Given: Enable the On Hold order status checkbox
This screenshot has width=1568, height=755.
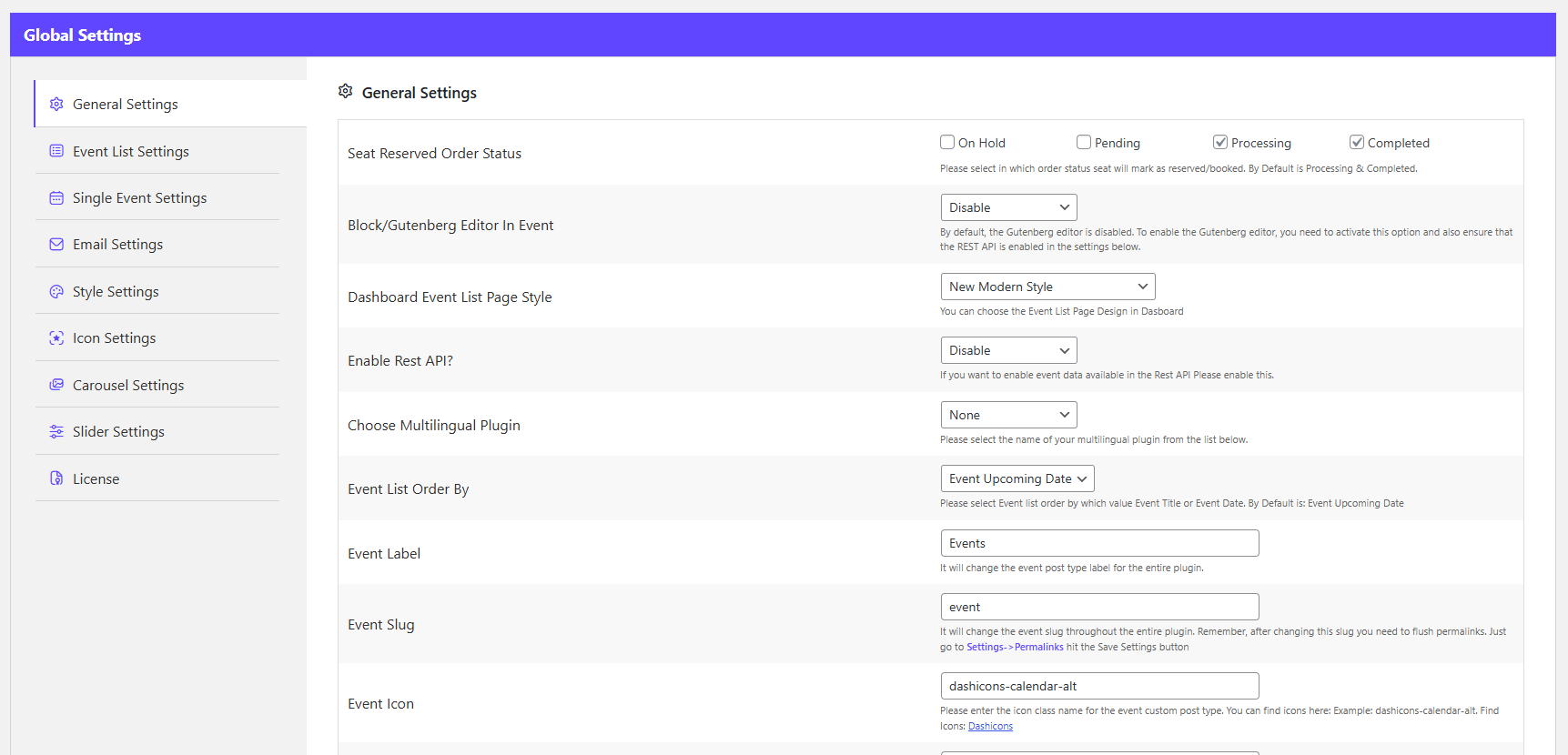Looking at the screenshot, I should (x=947, y=142).
